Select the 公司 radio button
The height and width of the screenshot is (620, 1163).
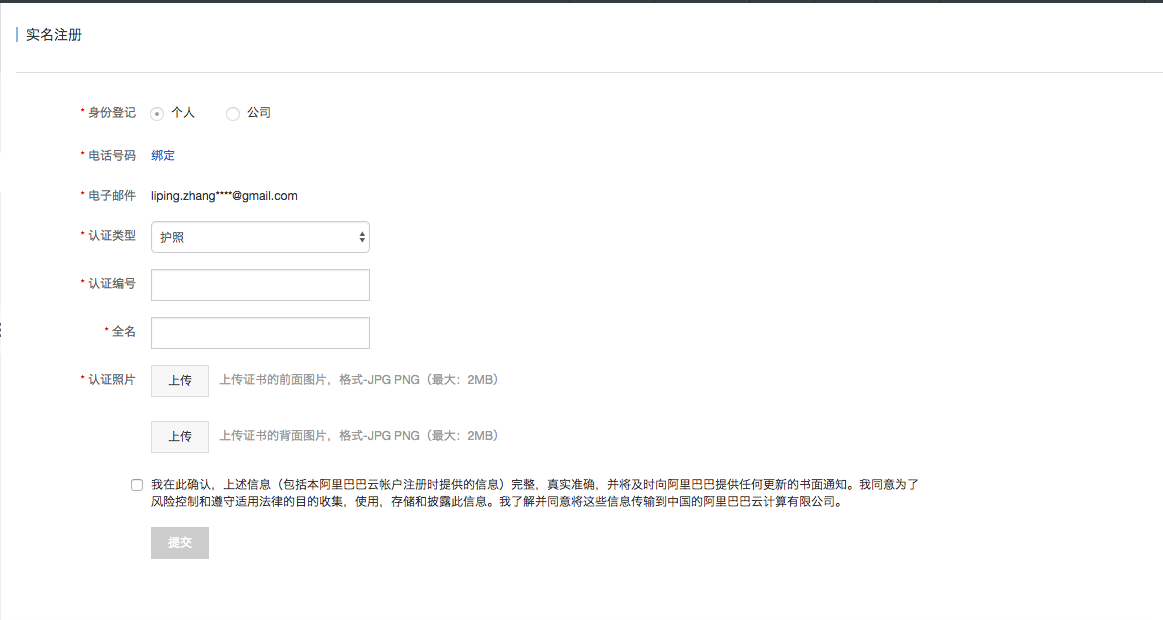tap(233, 114)
